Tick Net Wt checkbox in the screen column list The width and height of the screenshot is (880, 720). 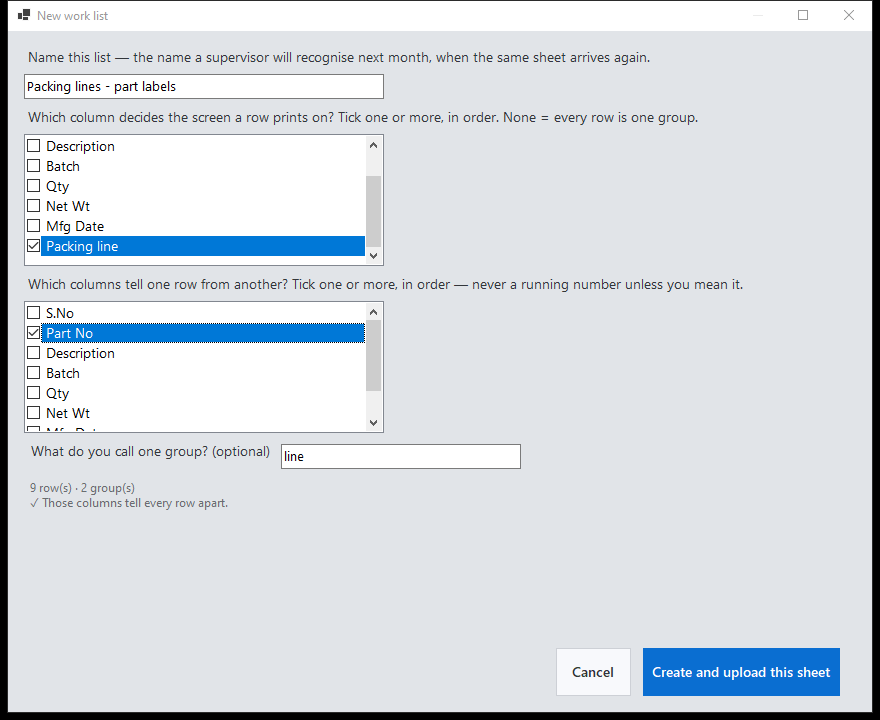click(34, 206)
